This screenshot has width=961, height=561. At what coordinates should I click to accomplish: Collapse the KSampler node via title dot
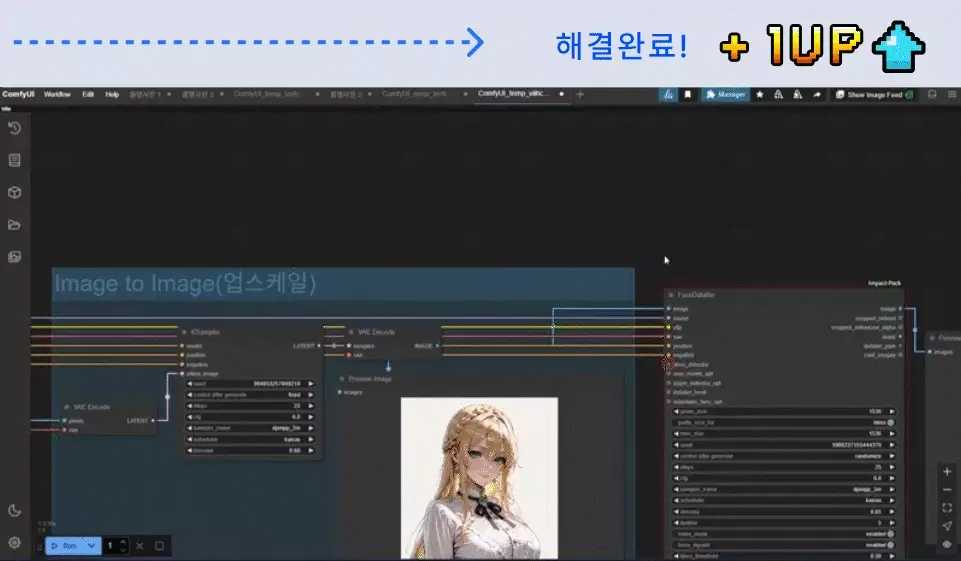click(x=184, y=332)
